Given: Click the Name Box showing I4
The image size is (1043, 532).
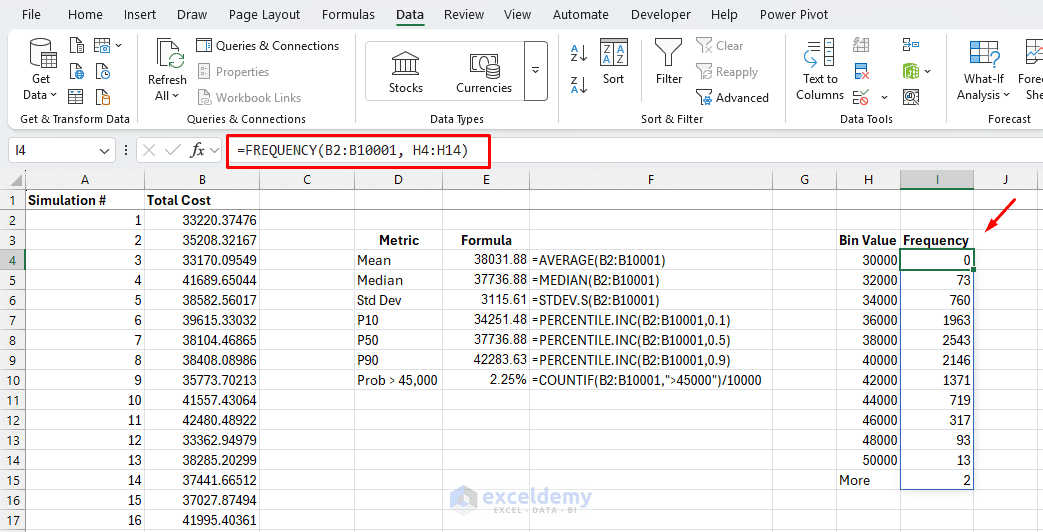Looking at the screenshot, I should point(53,150).
